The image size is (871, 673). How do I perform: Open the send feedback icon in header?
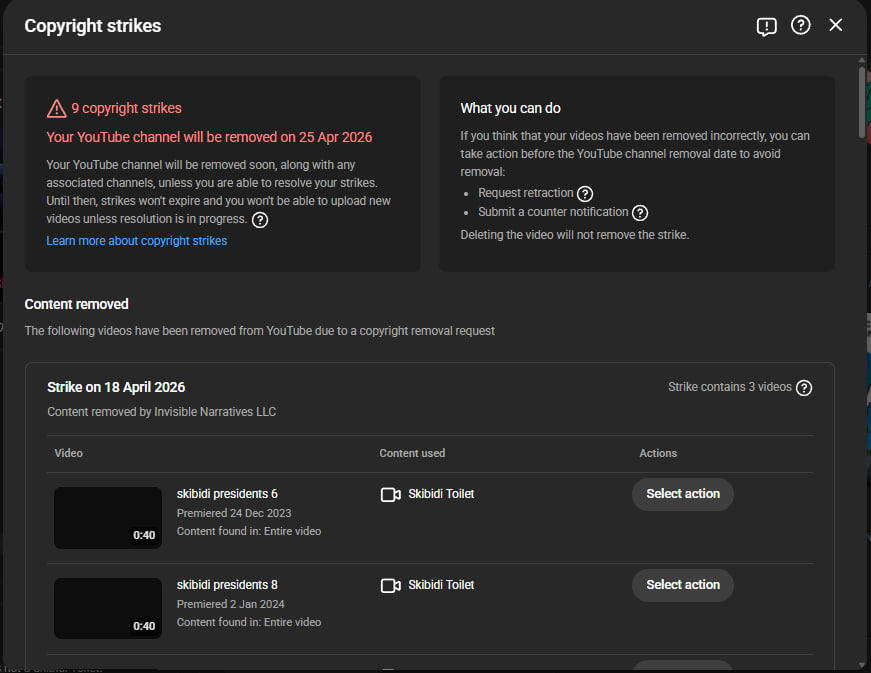766,26
